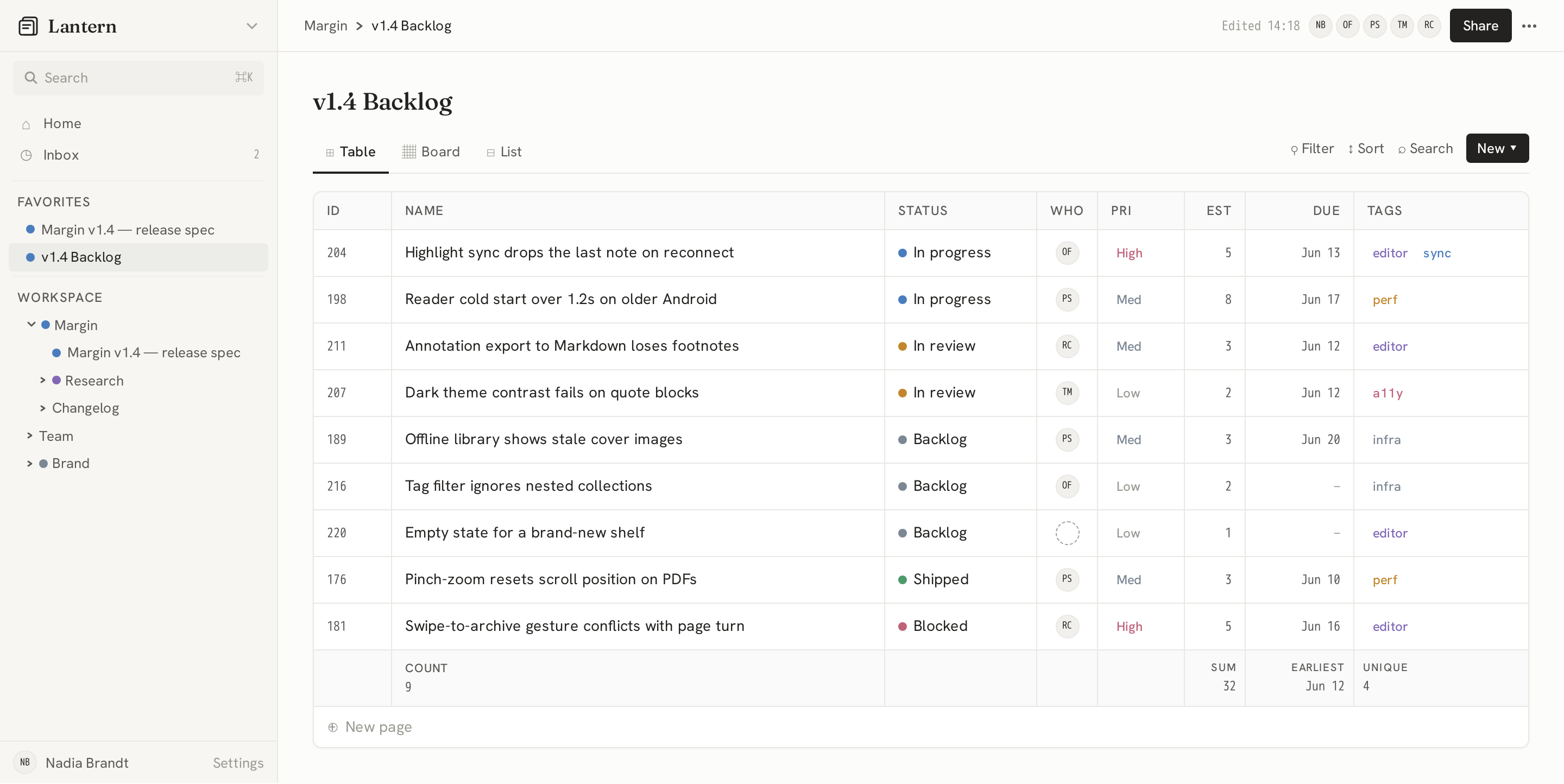Viewport: 1564px width, 784px height.
Task: Click the sync tag on row 204
Action: 1437,253
